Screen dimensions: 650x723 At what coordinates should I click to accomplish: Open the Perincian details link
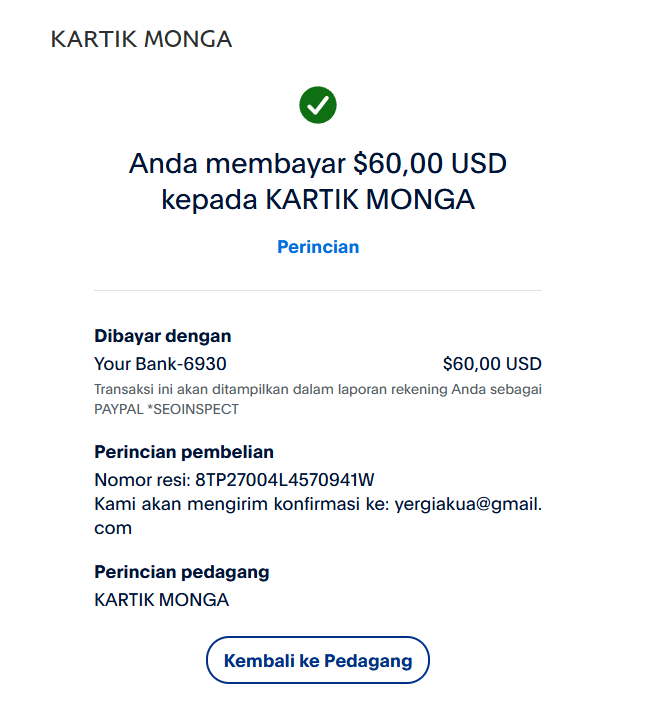[318, 247]
